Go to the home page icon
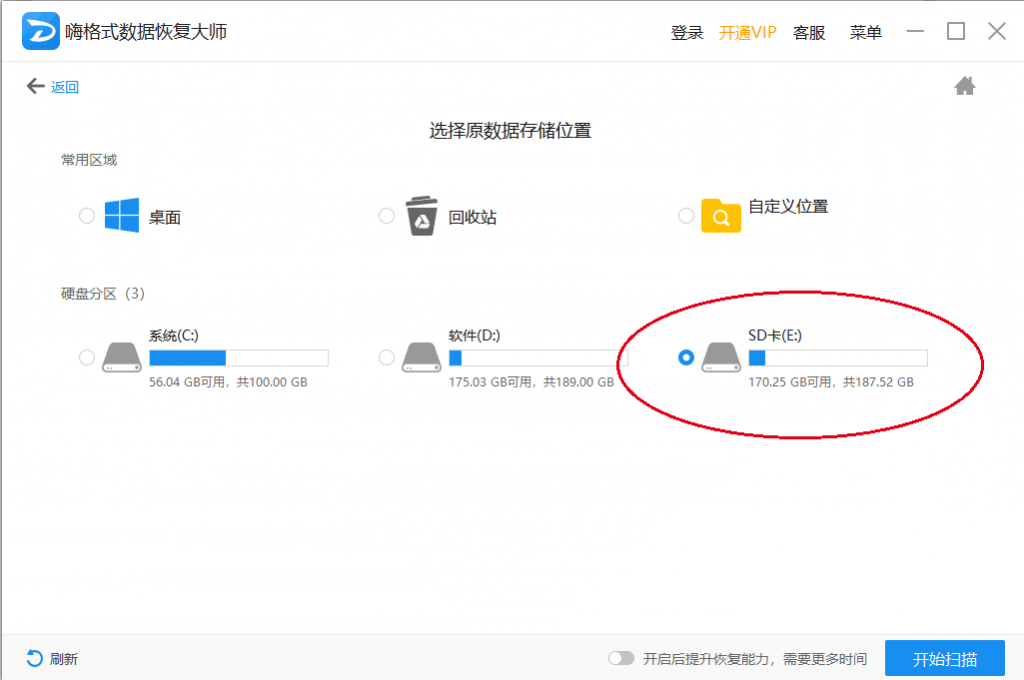Viewport: 1024px width, 680px height. [x=965, y=86]
